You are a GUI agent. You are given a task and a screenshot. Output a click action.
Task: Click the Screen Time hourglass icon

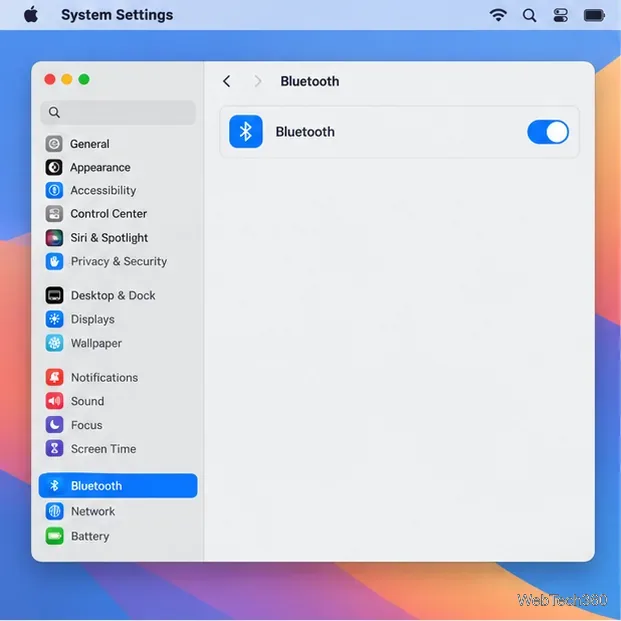pos(54,448)
